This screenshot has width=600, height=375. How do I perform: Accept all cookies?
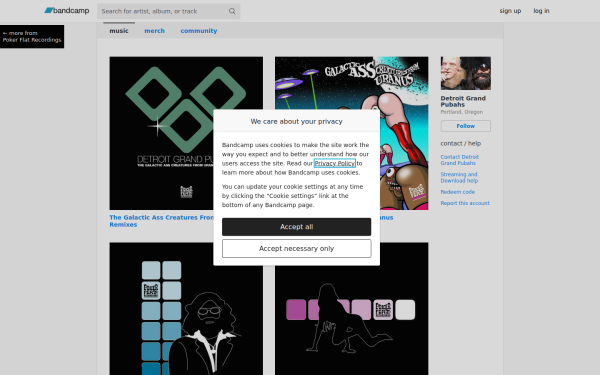coord(297,227)
